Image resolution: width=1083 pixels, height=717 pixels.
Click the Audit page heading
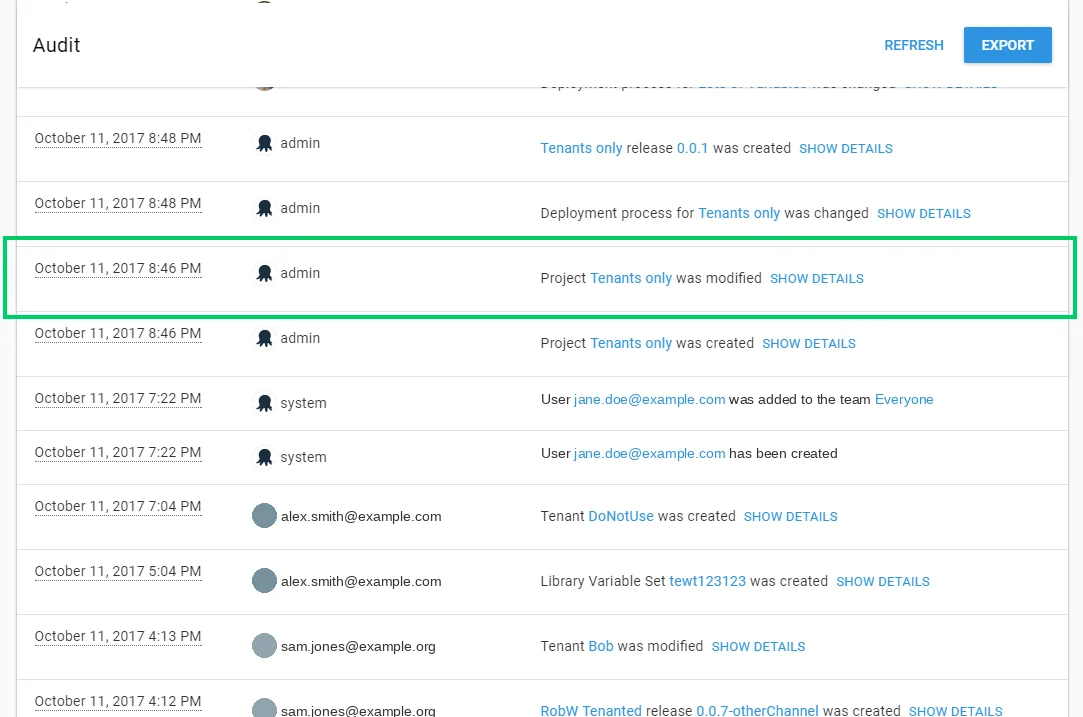pos(57,45)
